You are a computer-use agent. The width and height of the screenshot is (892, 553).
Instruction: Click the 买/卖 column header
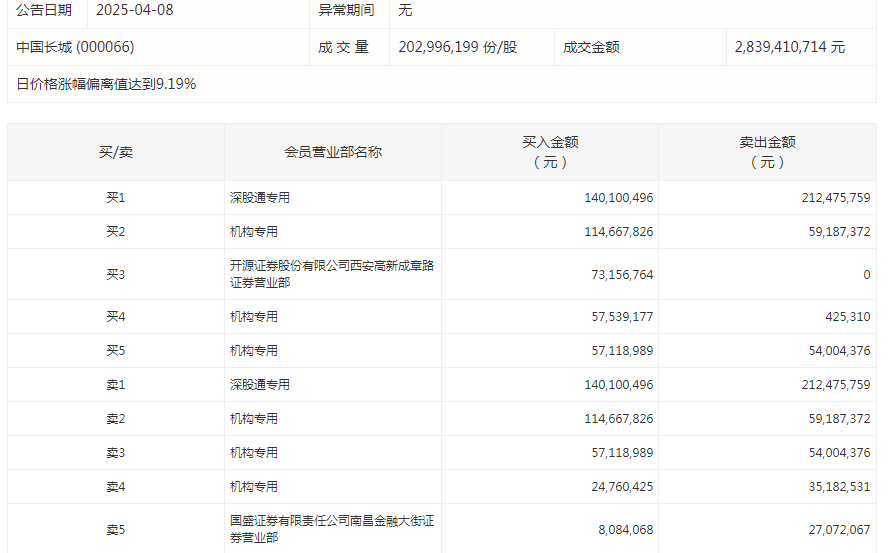116,152
